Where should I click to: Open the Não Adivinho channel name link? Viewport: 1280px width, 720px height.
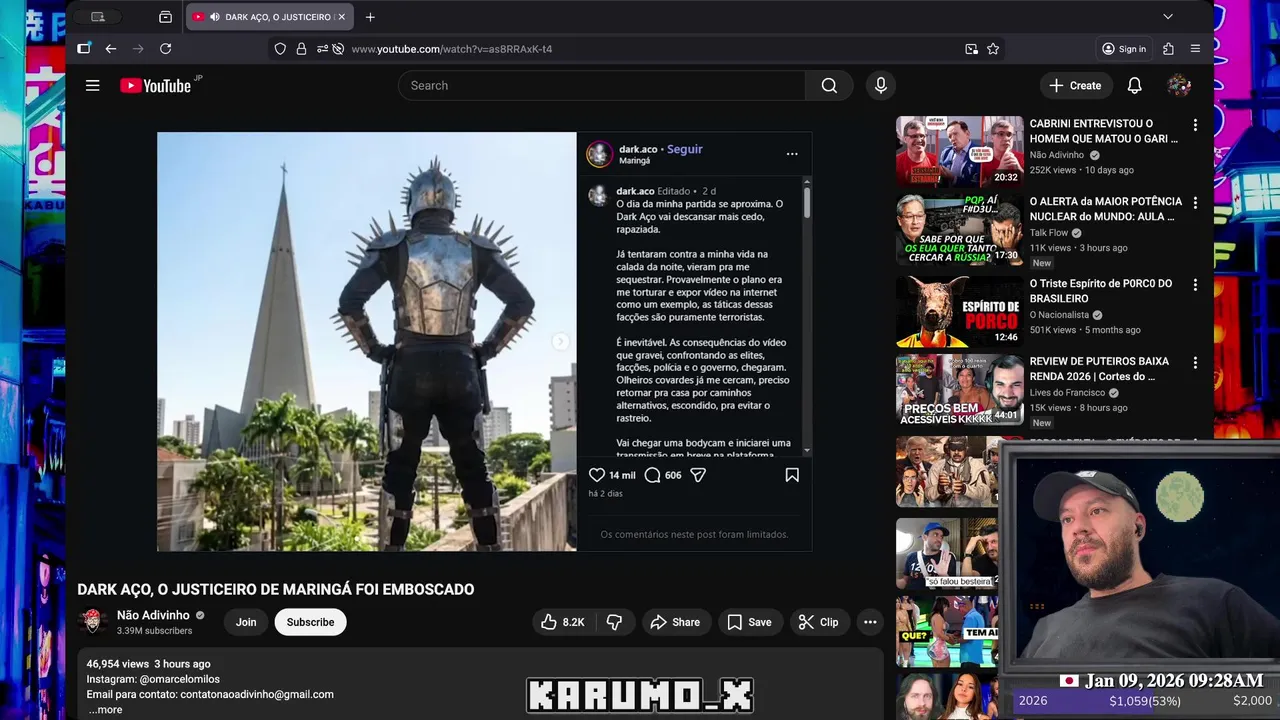(x=153, y=615)
